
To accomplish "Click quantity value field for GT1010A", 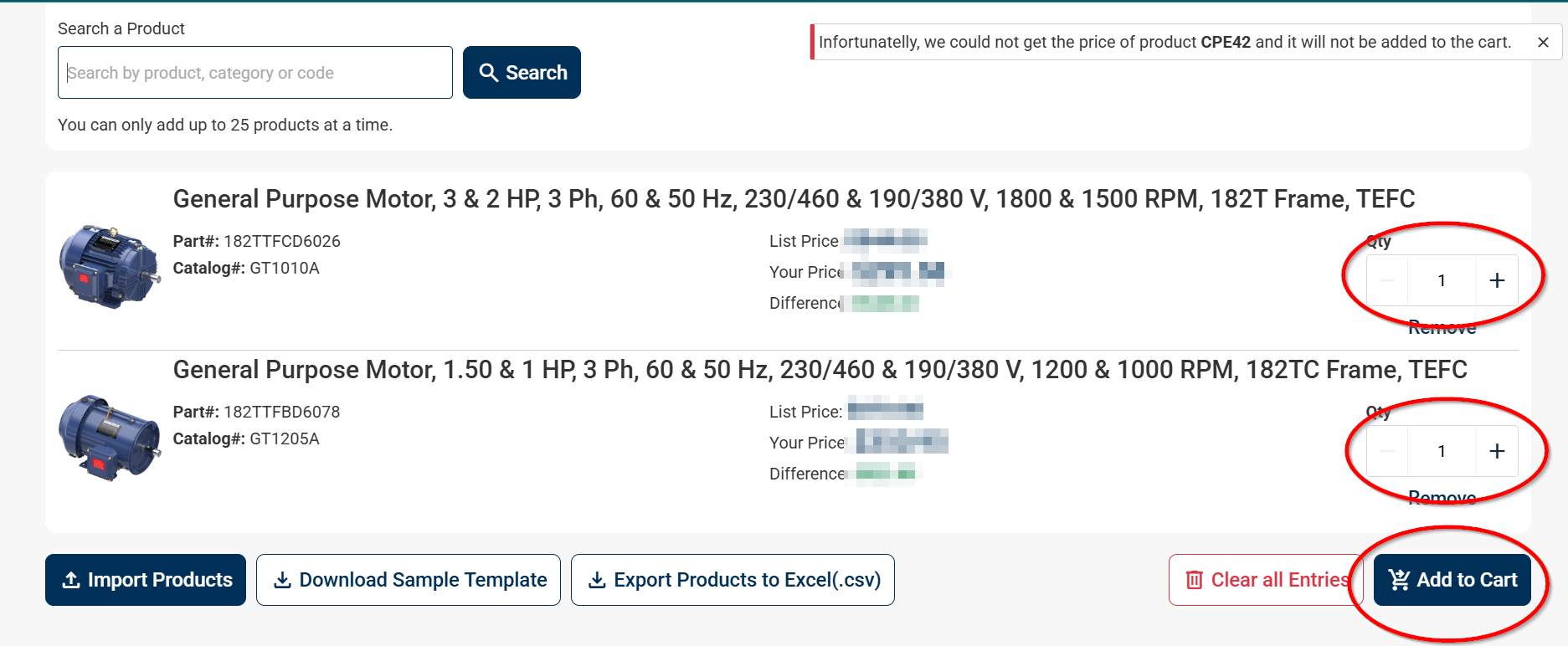I will 1442,280.
